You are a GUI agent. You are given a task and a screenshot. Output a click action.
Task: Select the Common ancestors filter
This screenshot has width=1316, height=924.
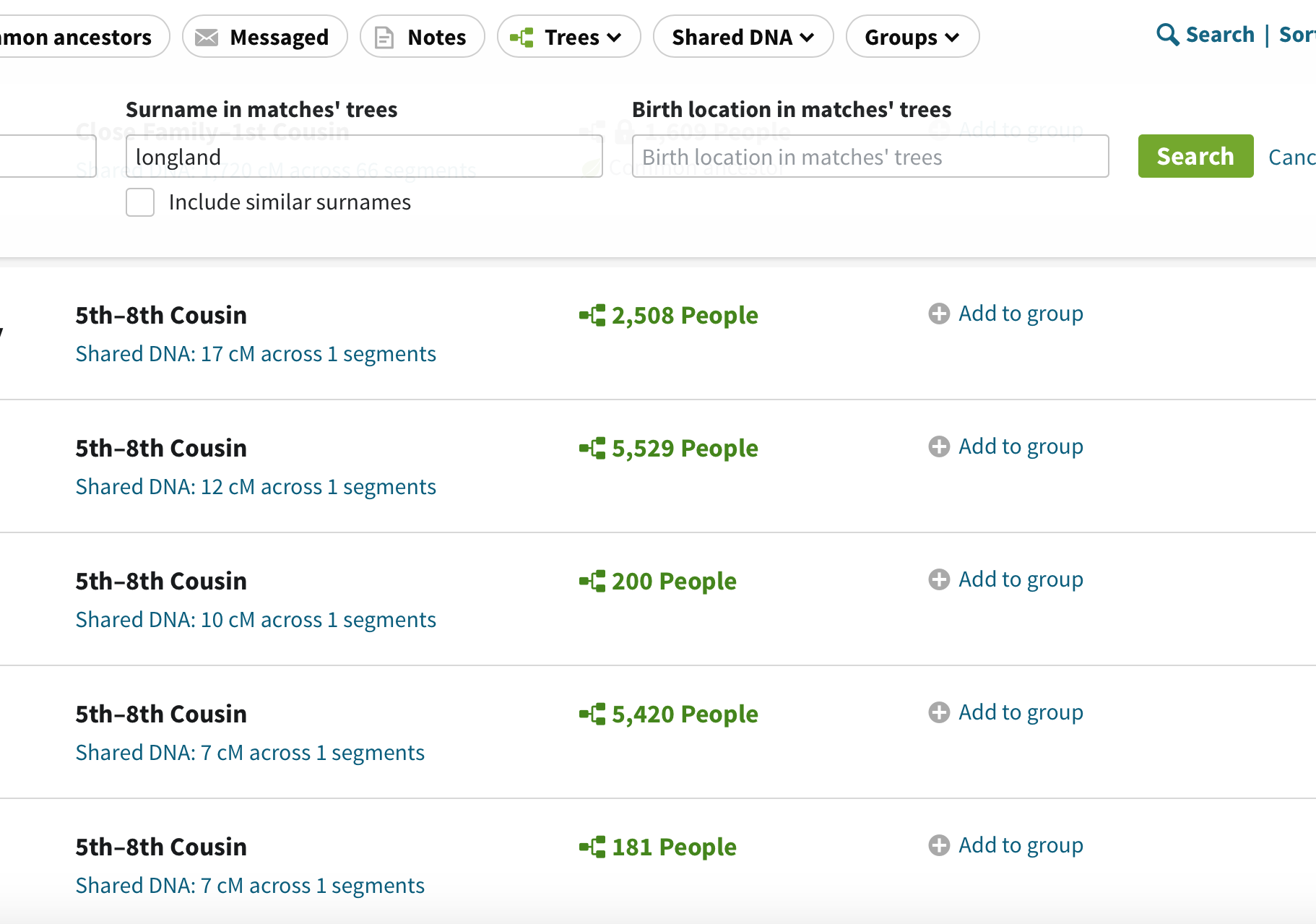[79, 36]
